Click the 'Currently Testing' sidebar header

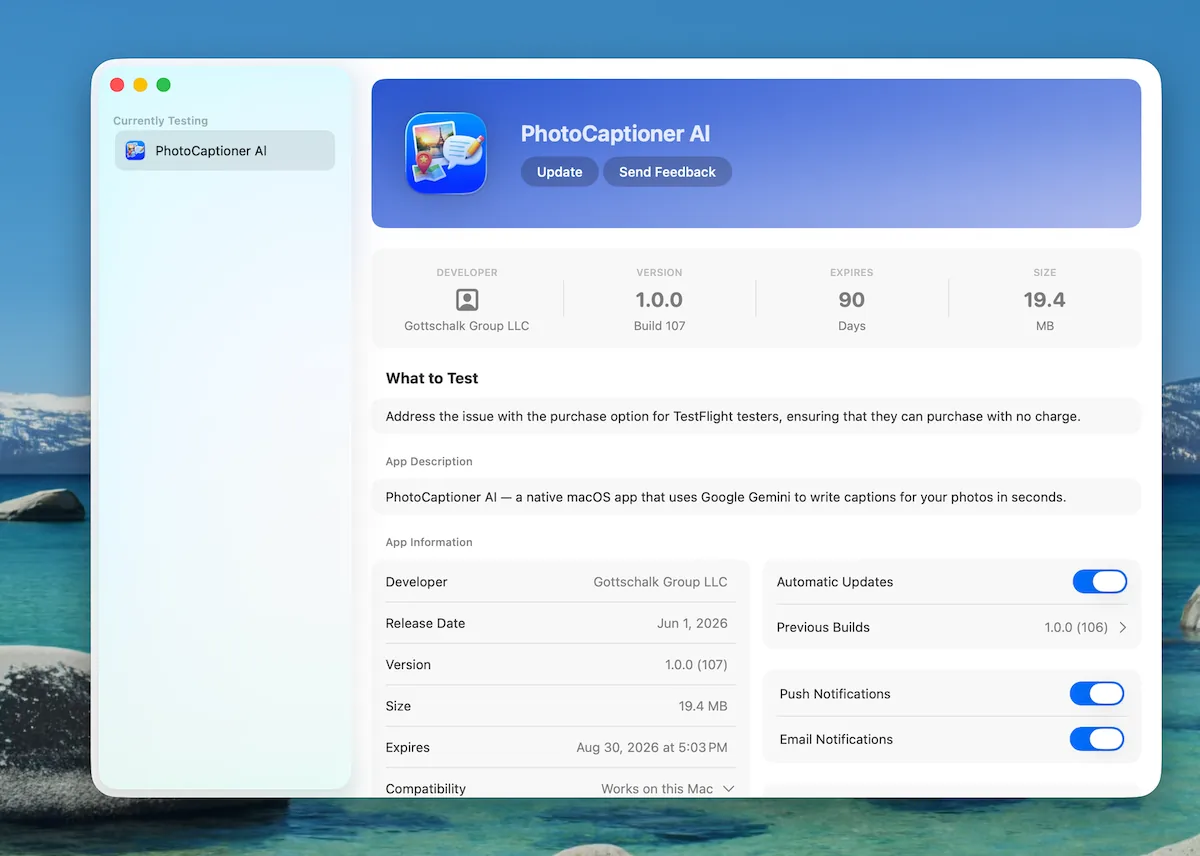point(161,121)
